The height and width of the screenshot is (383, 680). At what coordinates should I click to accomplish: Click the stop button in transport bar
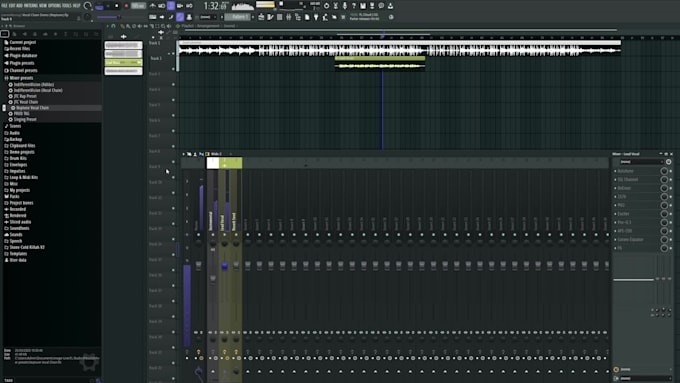[117, 6]
